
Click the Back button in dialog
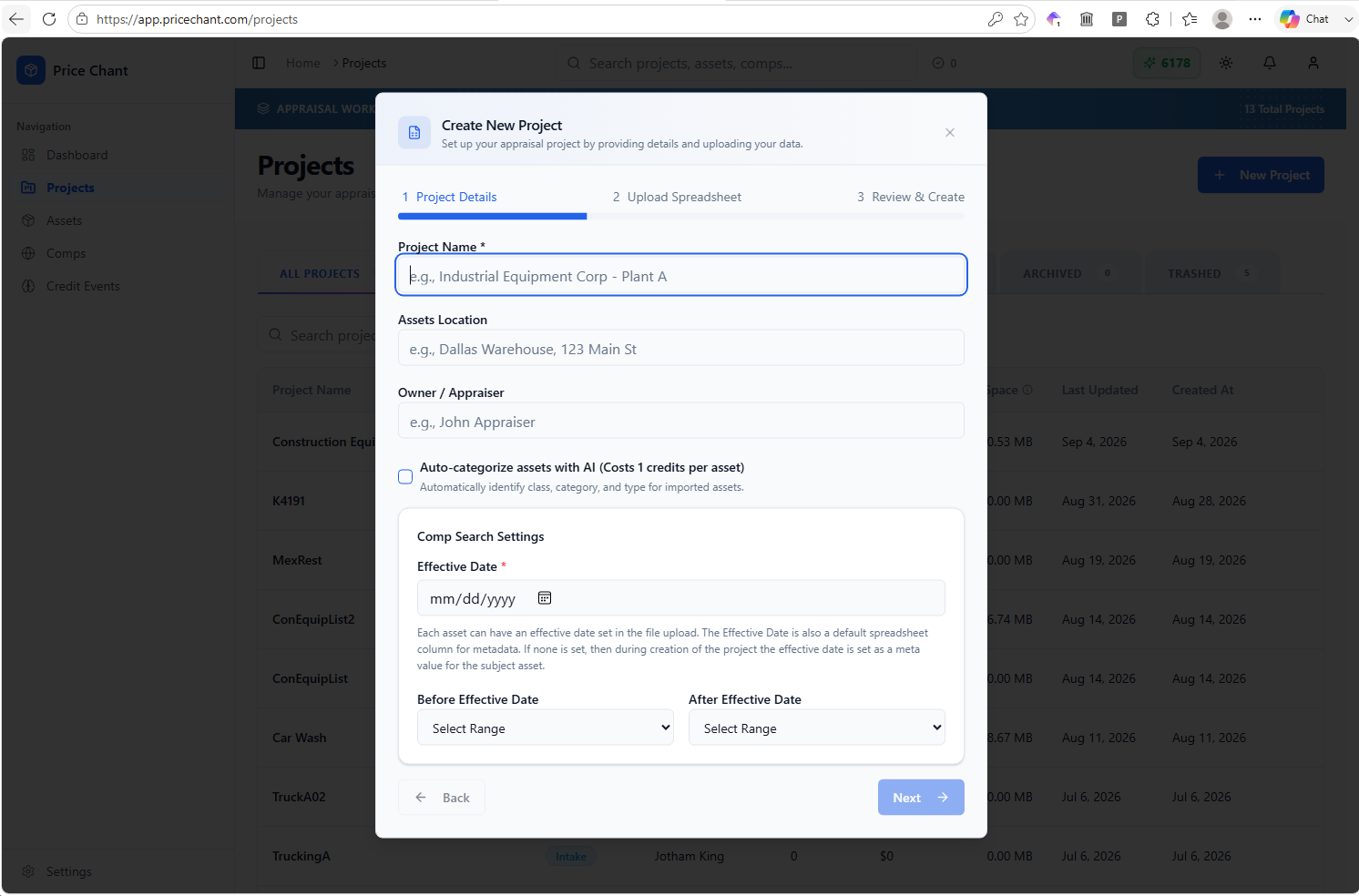(442, 798)
